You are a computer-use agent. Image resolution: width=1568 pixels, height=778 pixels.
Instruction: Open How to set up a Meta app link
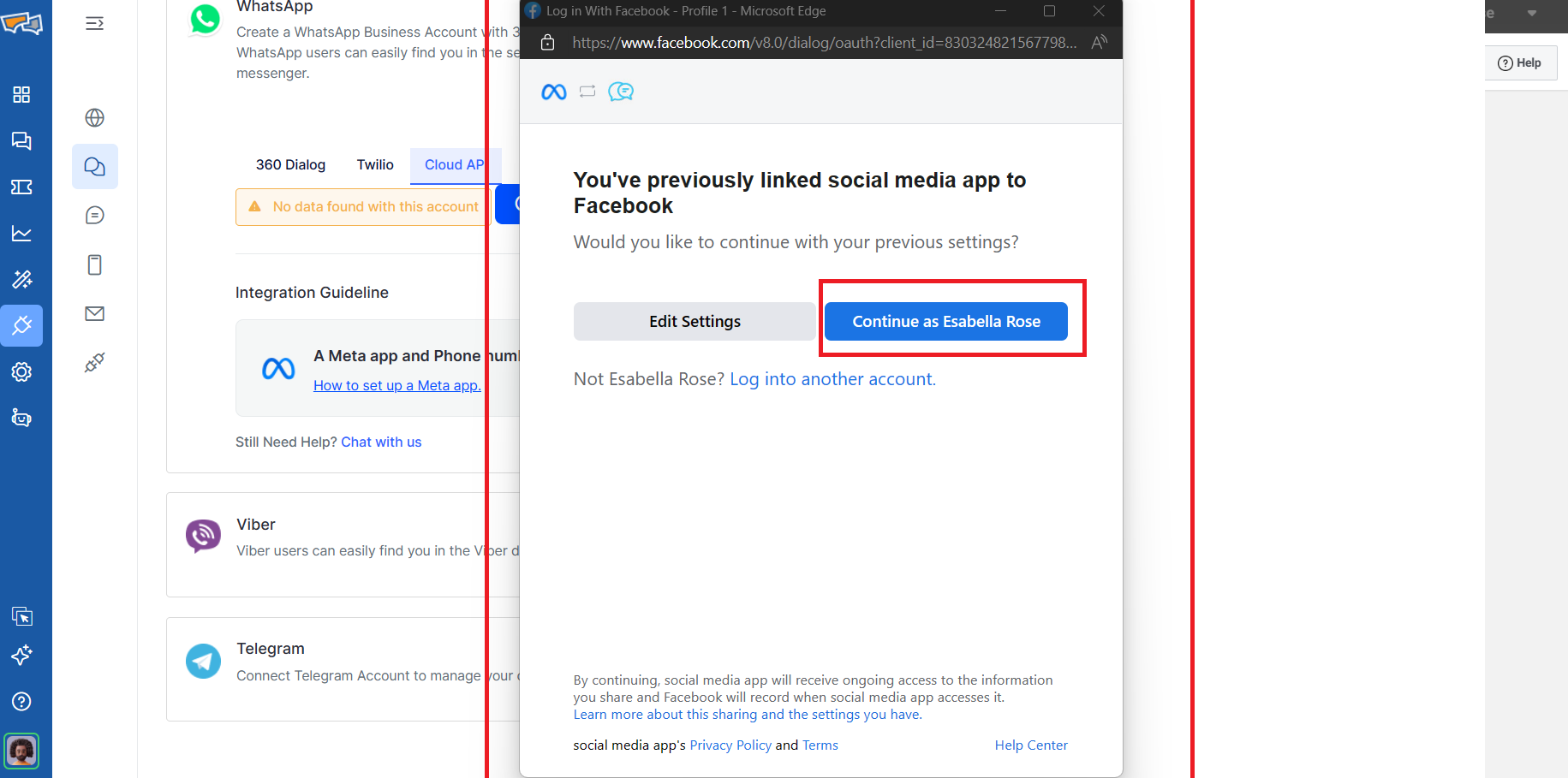[x=397, y=385]
